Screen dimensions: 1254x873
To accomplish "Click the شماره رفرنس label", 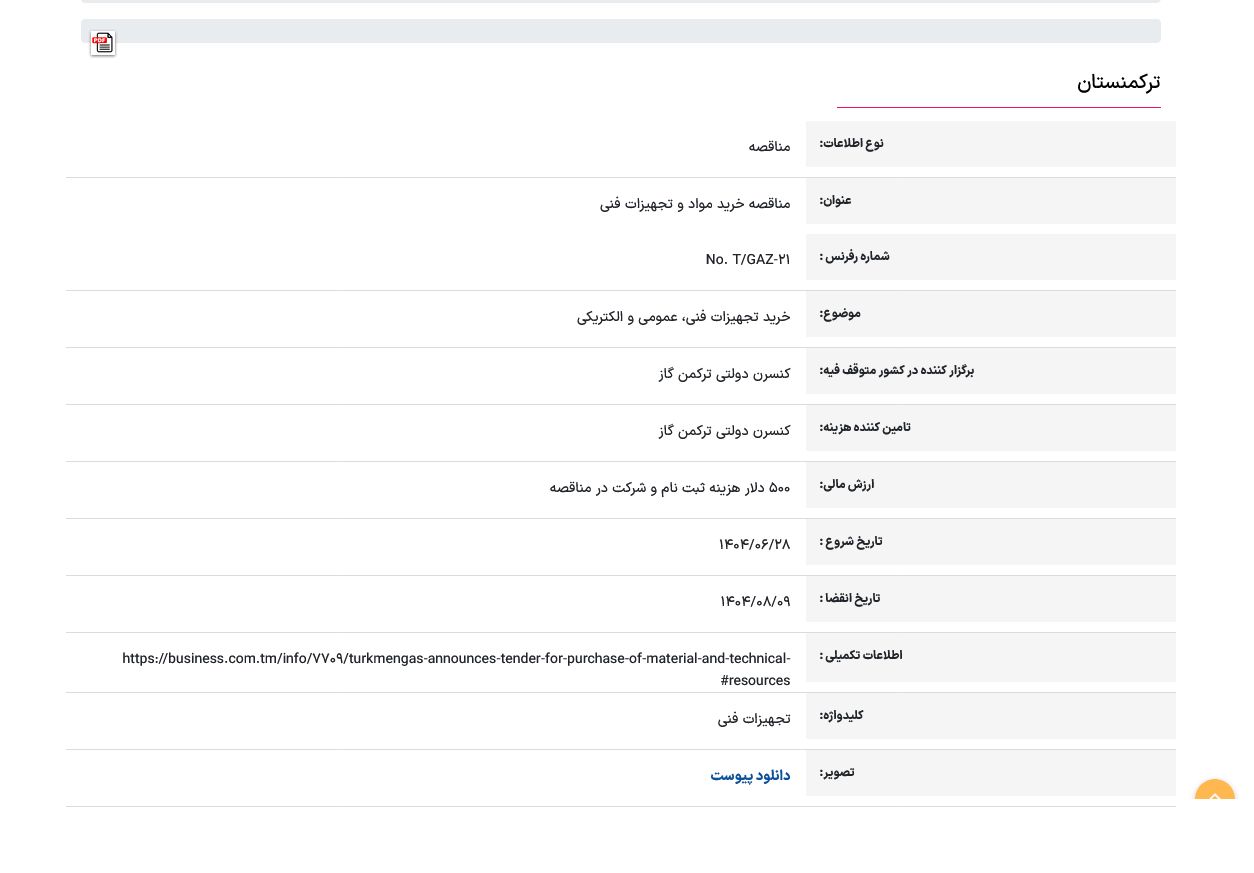I will [855, 256].
